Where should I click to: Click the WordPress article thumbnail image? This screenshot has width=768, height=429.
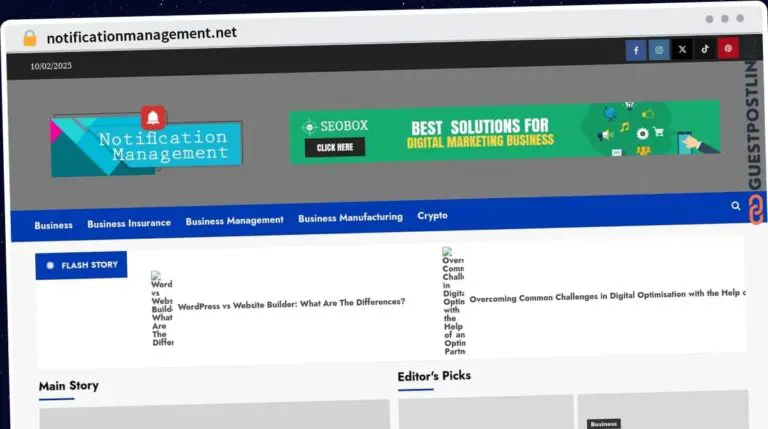point(162,309)
